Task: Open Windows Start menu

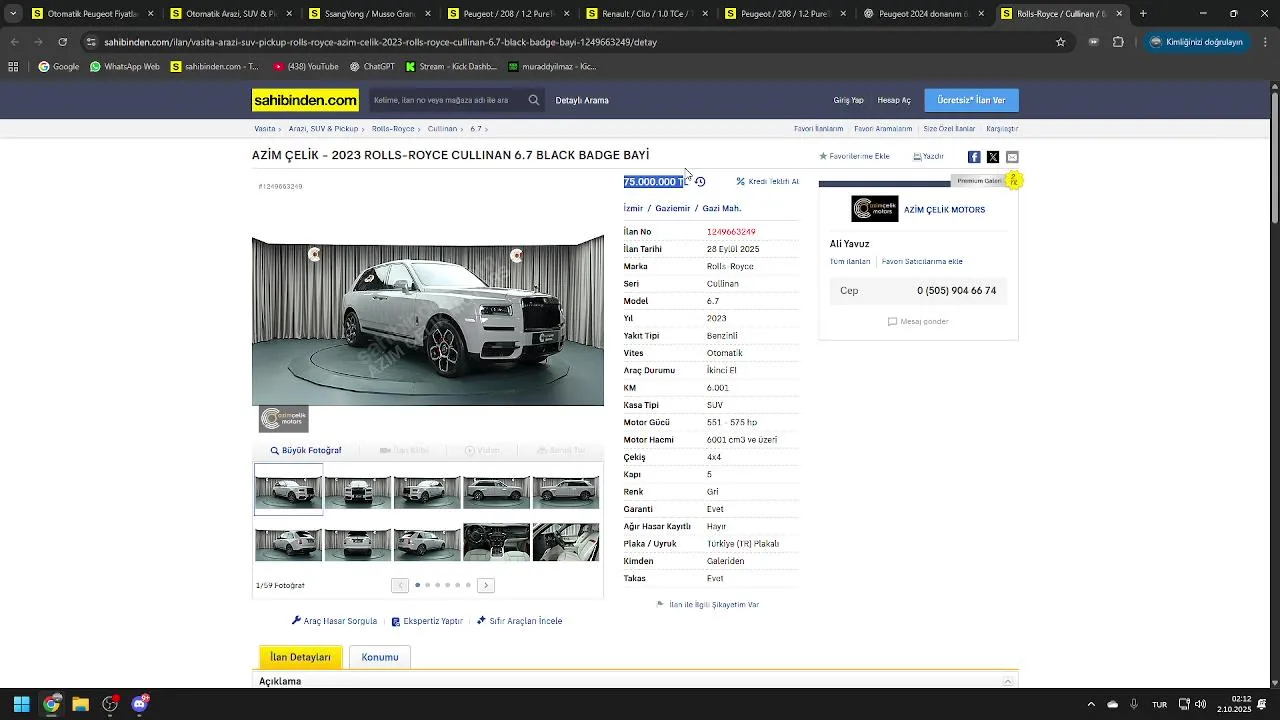Action: (x=21, y=704)
